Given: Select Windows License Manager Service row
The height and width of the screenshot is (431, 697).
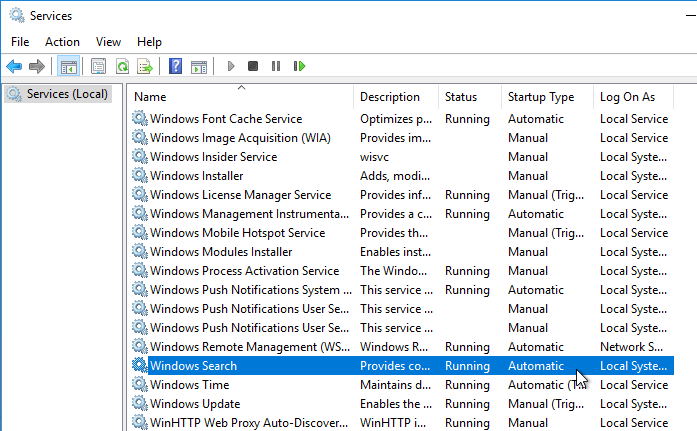Looking at the screenshot, I should 402,195.
